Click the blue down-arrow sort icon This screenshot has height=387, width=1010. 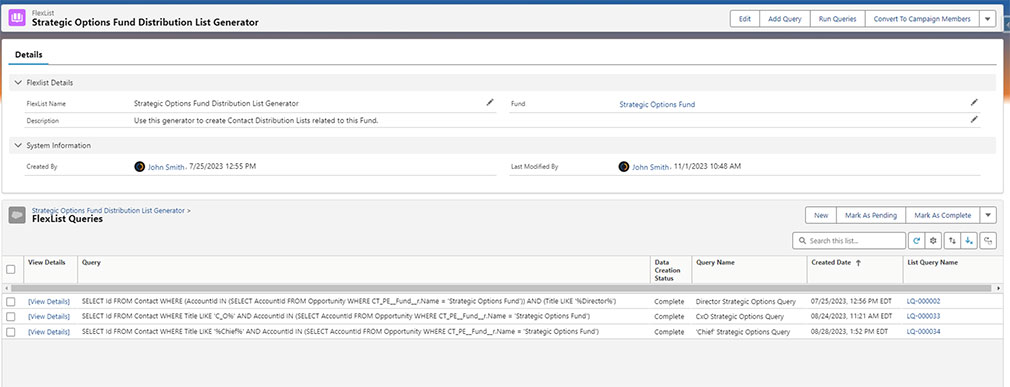click(x=969, y=241)
